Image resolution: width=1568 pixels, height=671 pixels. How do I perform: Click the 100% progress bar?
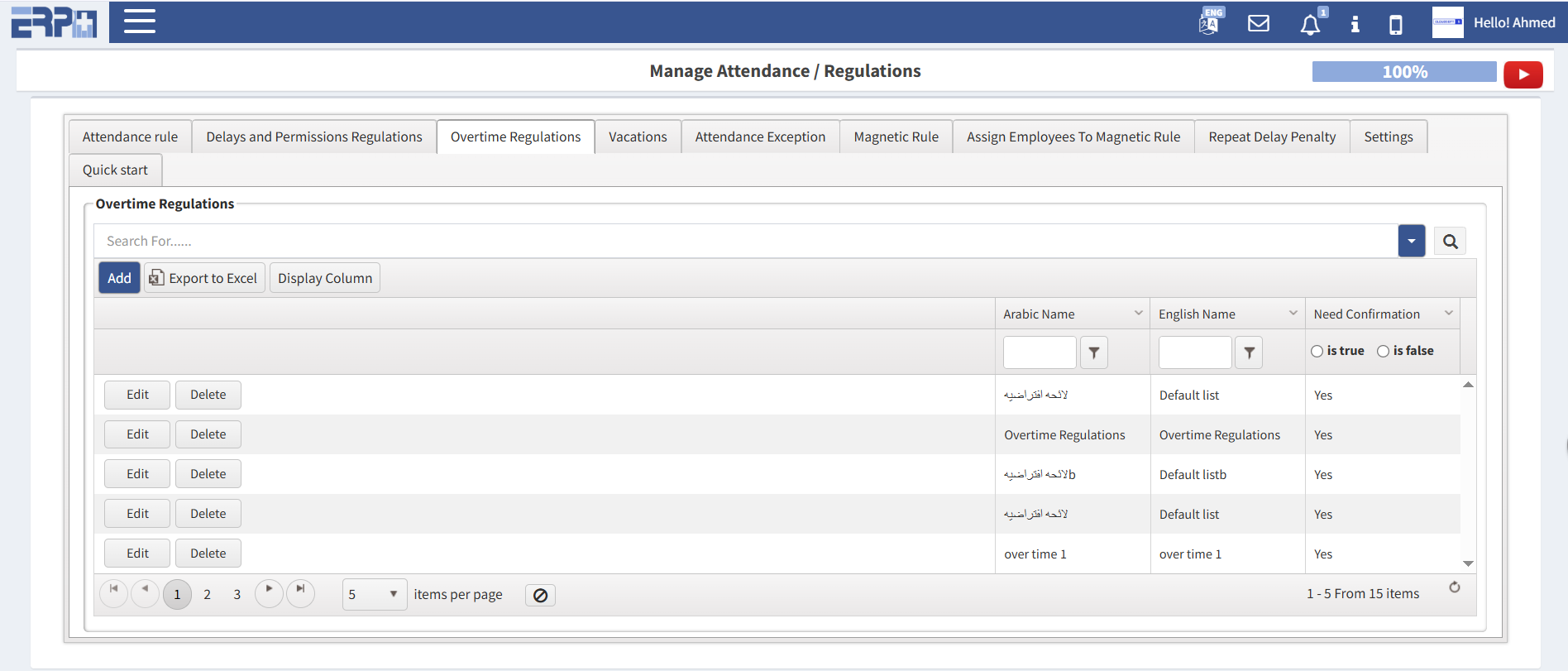[1403, 72]
